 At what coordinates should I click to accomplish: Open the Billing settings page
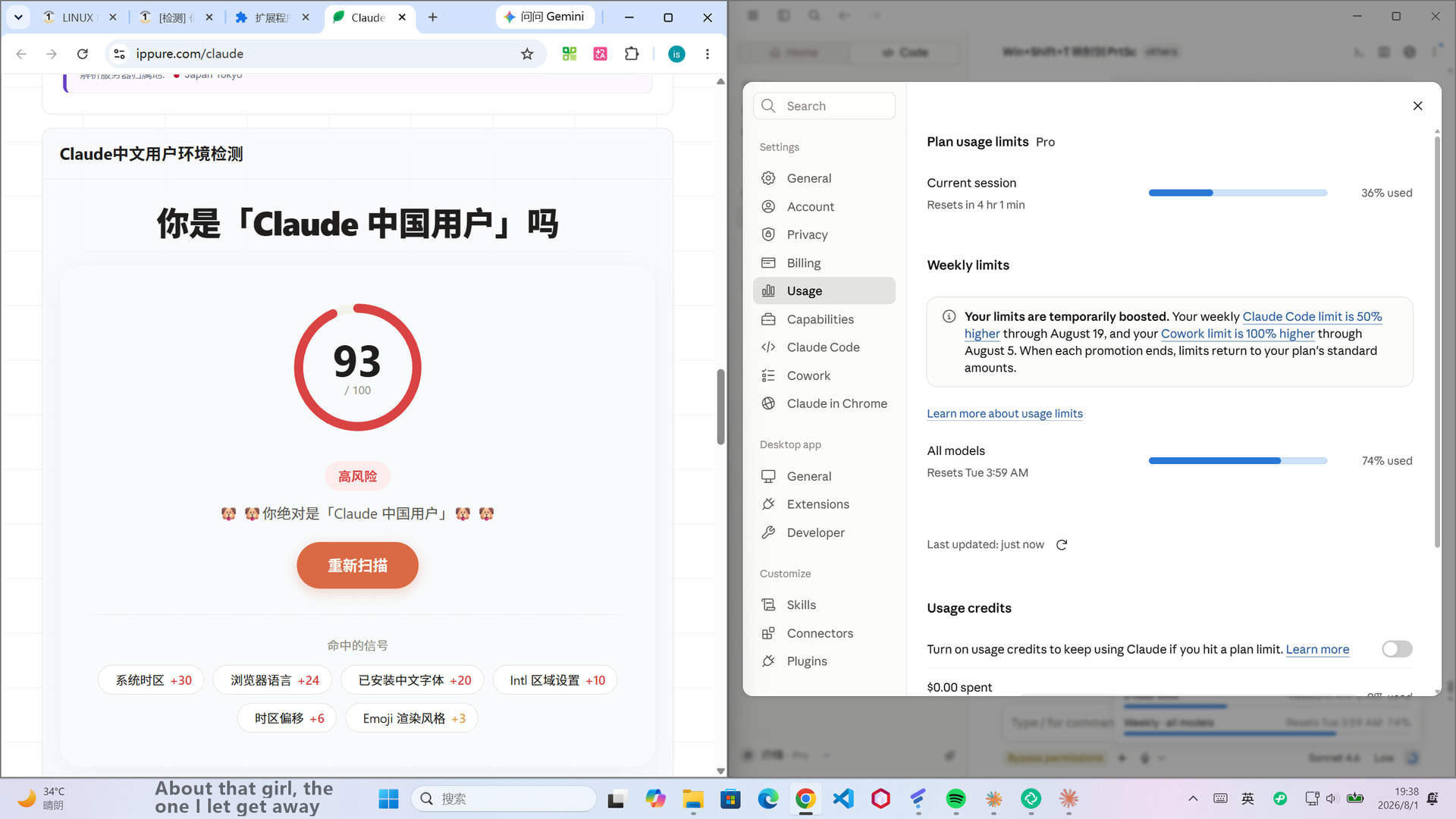coord(824,263)
